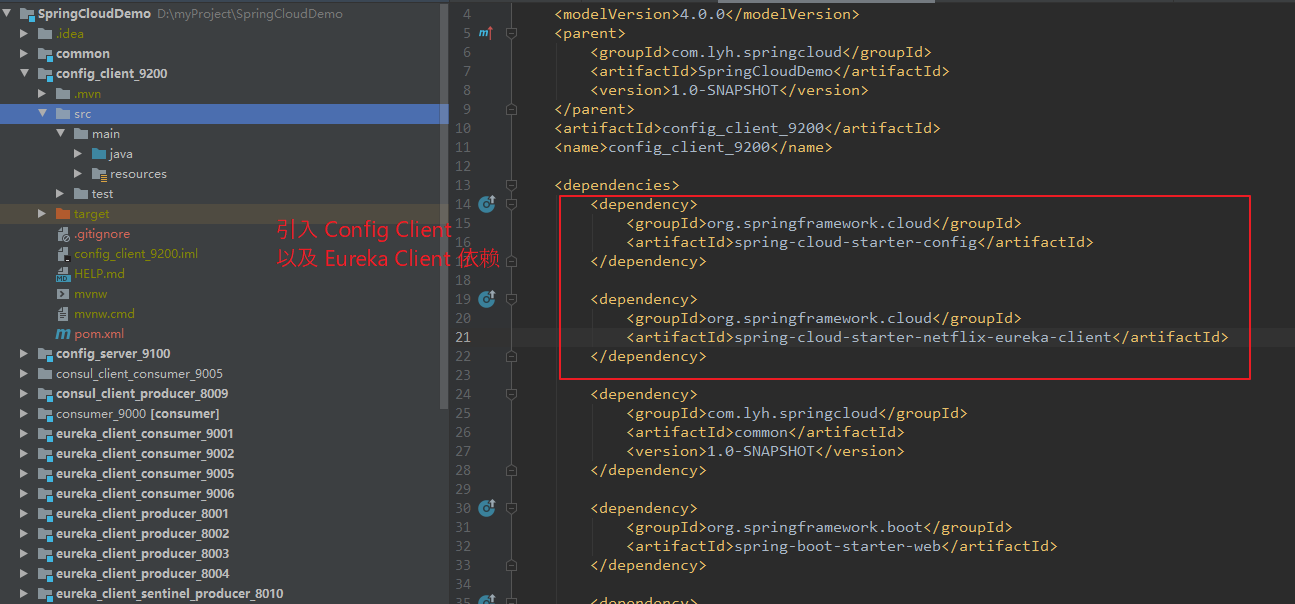Viewport: 1295px width, 604px height.
Task: Click dependency gutter icon on line 14
Action: tap(487, 204)
